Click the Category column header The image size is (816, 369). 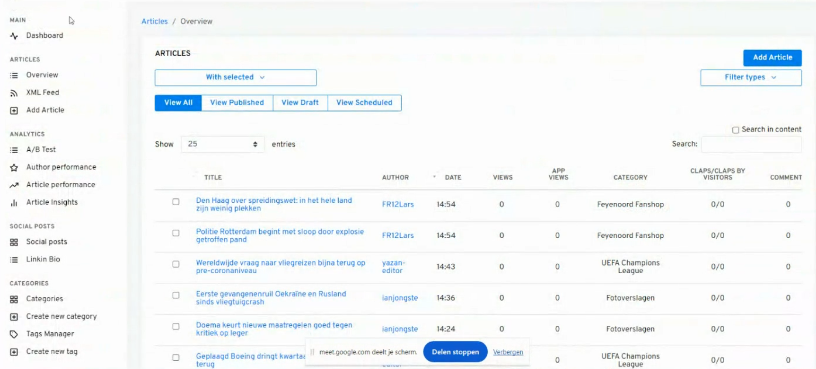(x=630, y=177)
